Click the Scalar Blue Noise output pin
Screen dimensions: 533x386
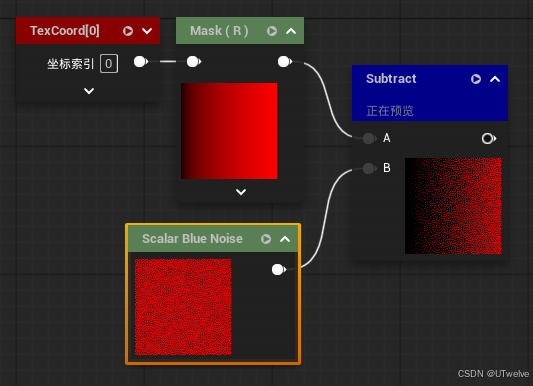coord(279,269)
